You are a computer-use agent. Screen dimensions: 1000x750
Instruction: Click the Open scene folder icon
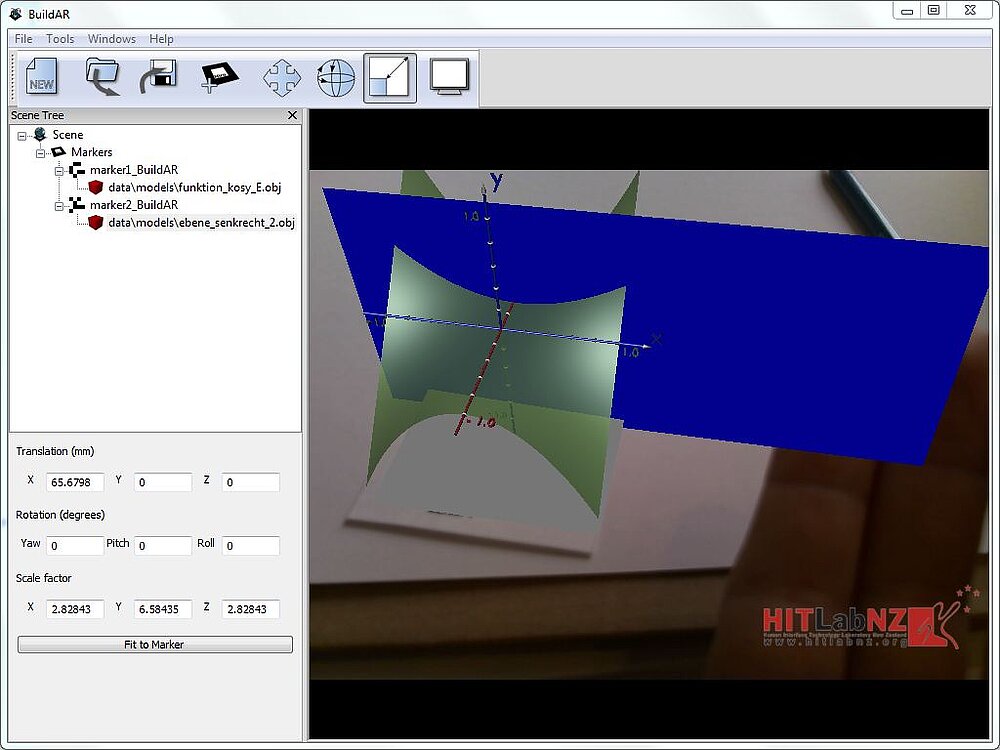[x=102, y=78]
